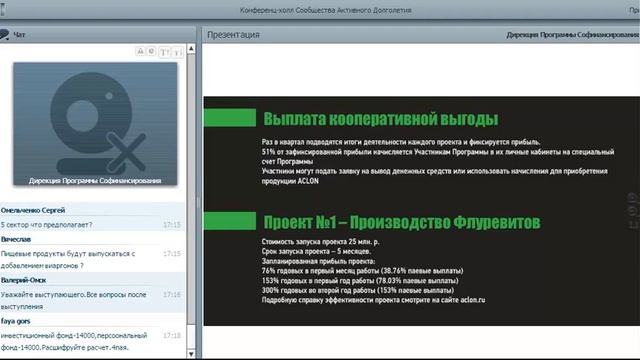Click the line "Срок запуска проекта – 5 месяцев."
This screenshot has height=360, width=640.
[x=316, y=251]
